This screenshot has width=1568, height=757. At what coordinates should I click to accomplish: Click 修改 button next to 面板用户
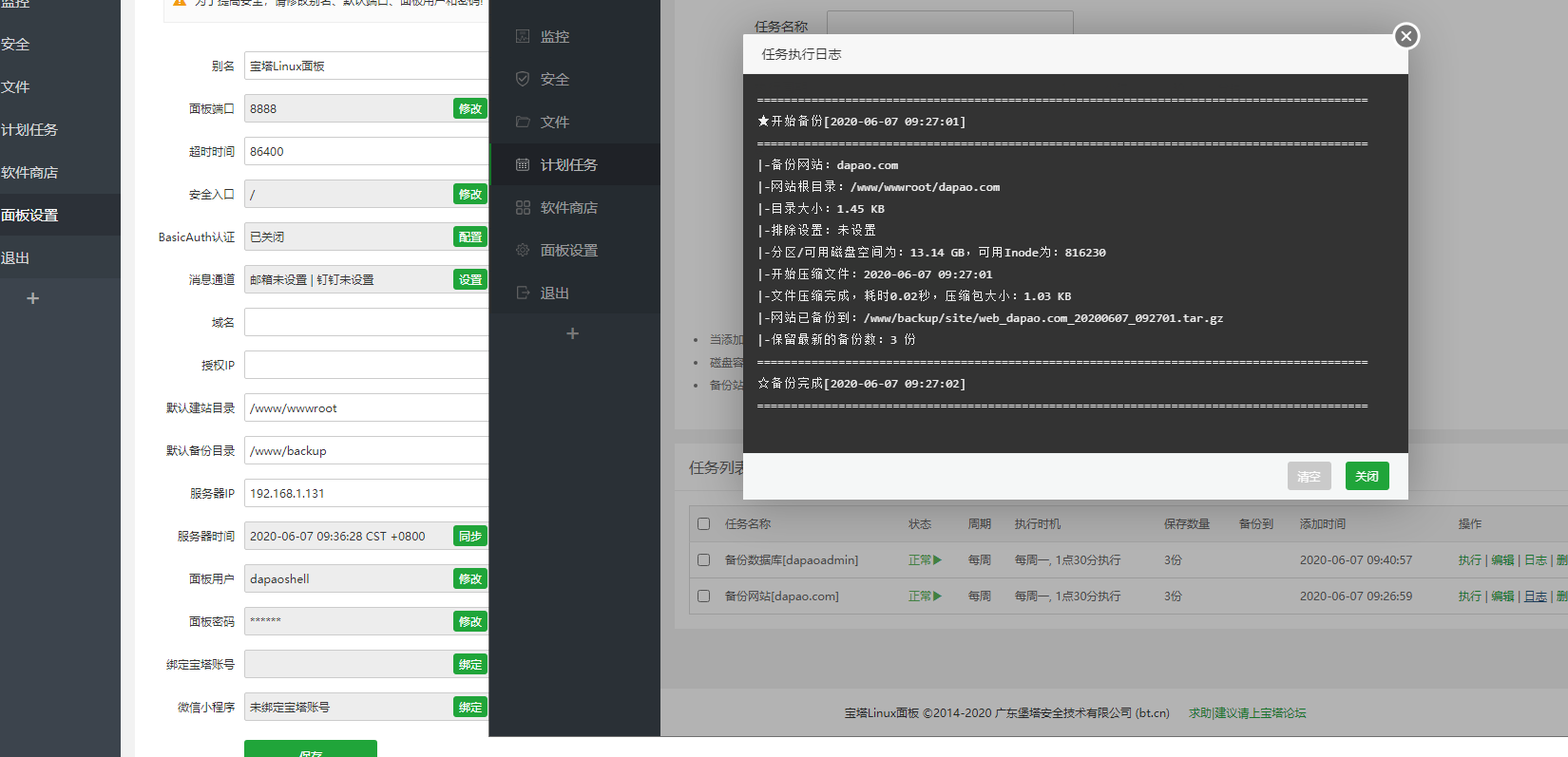[470, 578]
